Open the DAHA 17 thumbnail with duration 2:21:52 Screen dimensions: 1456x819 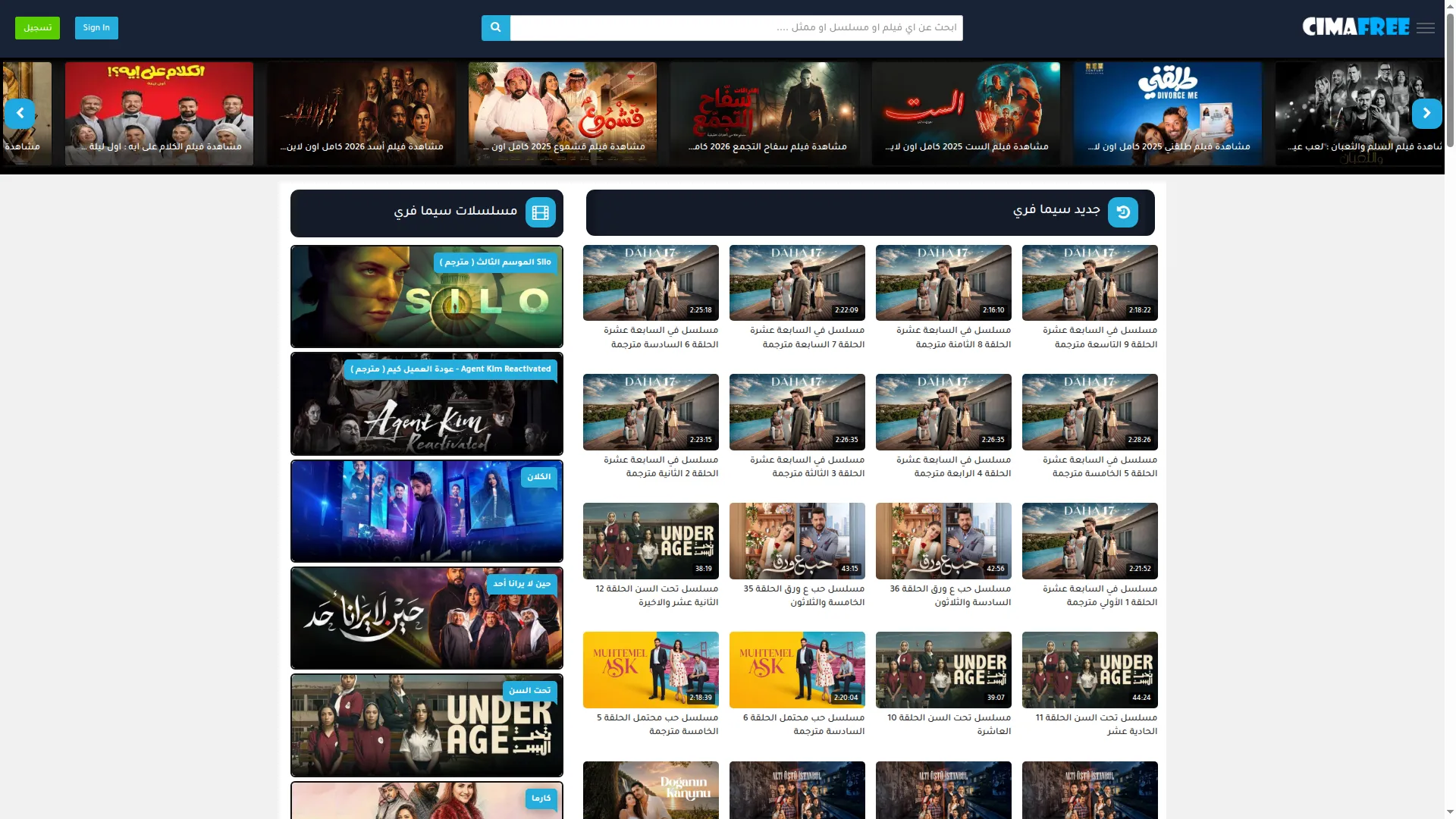coord(1090,541)
